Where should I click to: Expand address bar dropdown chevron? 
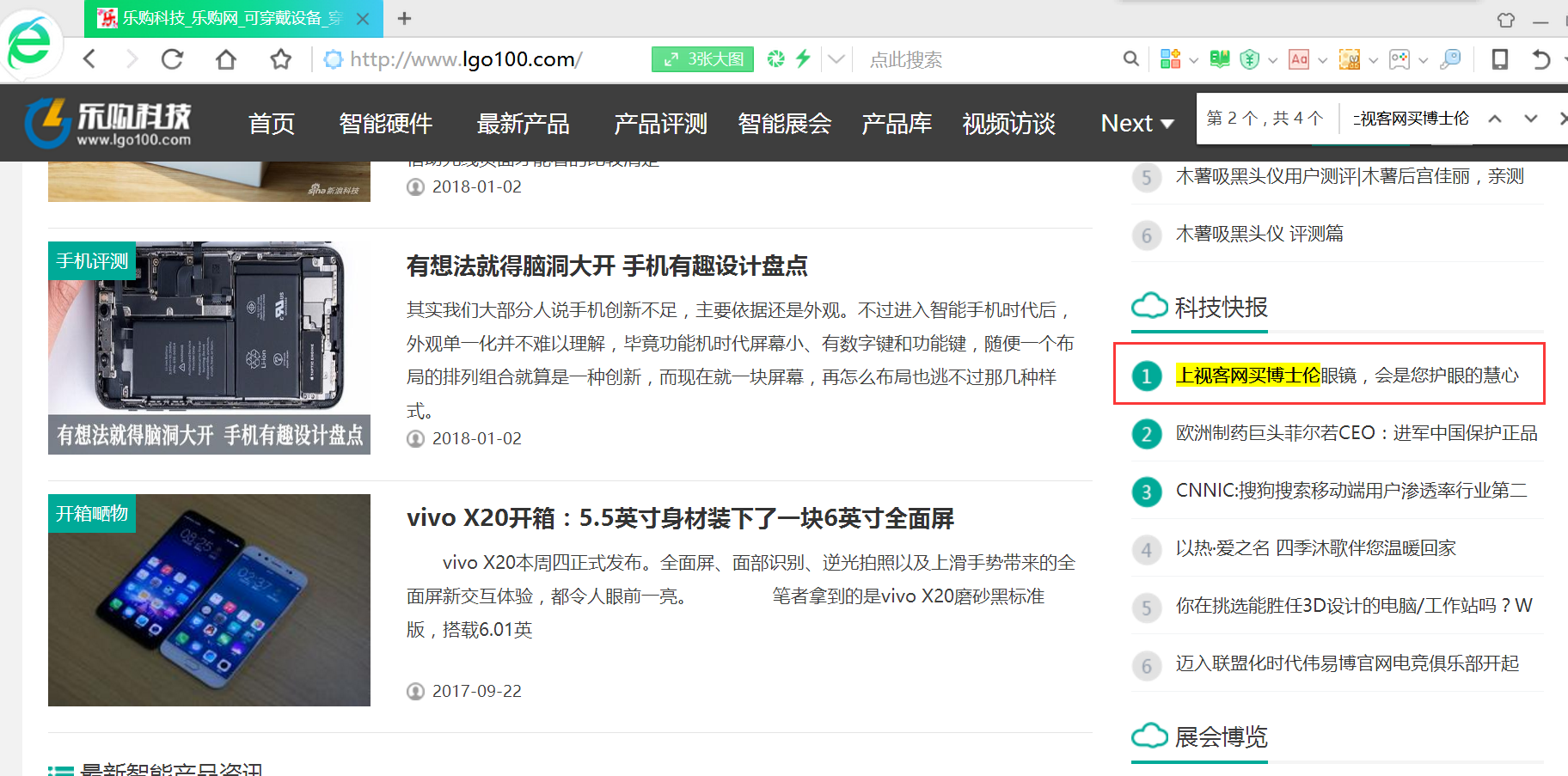pos(836,59)
